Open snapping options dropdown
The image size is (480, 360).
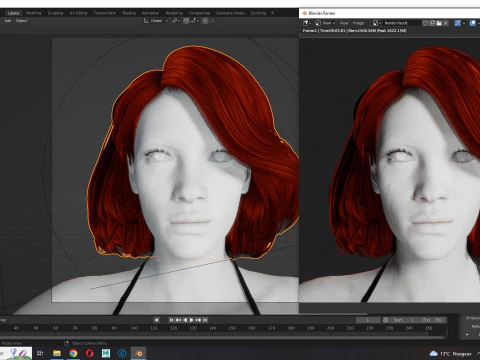coord(194,21)
